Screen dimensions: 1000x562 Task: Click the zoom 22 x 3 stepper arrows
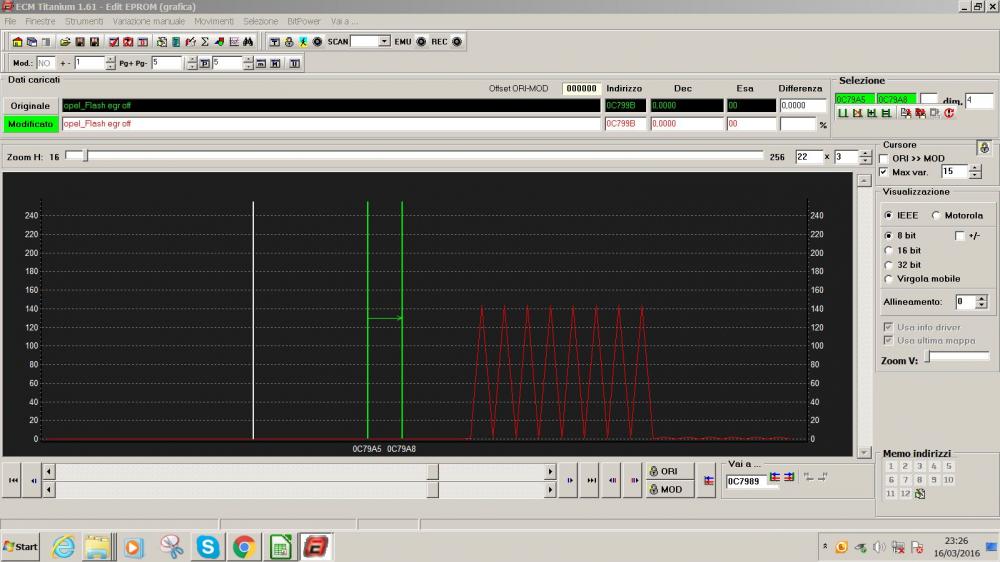(x=865, y=157)
